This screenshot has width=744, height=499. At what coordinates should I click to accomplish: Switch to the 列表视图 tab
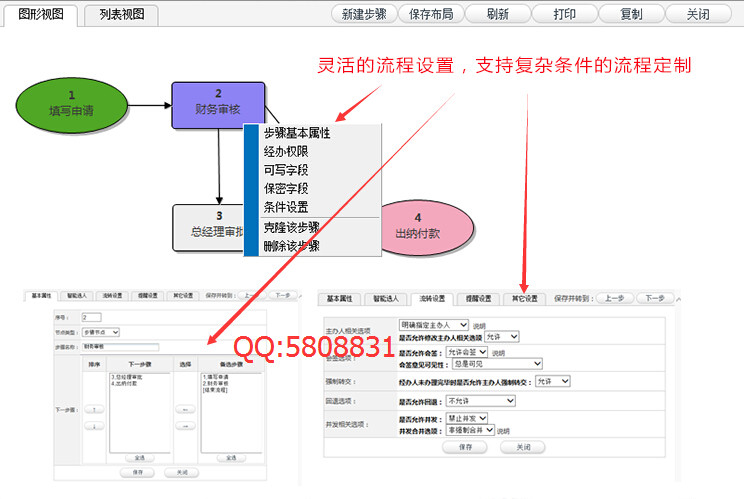[121, 15]
